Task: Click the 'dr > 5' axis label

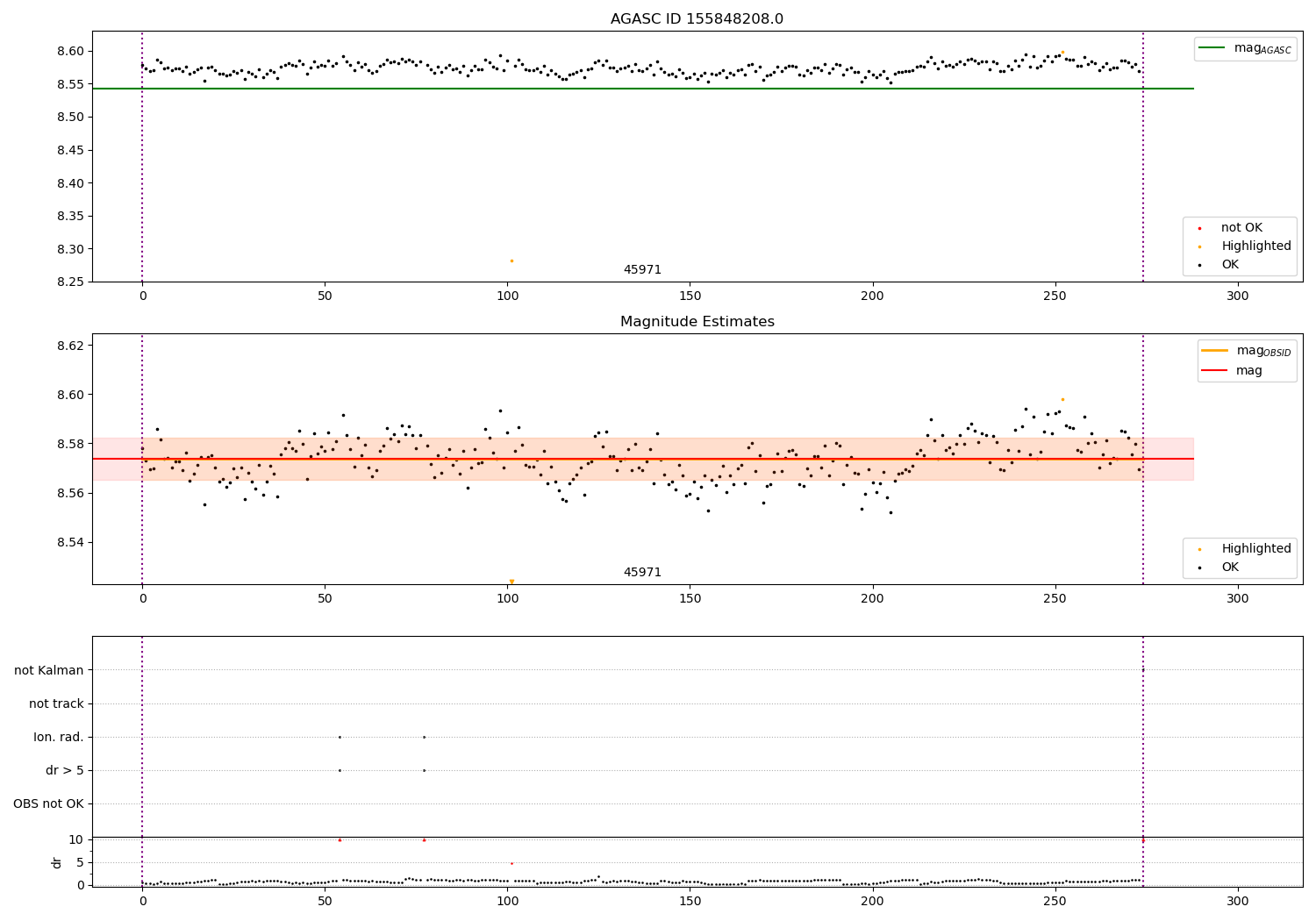Action: coord(65,770)
